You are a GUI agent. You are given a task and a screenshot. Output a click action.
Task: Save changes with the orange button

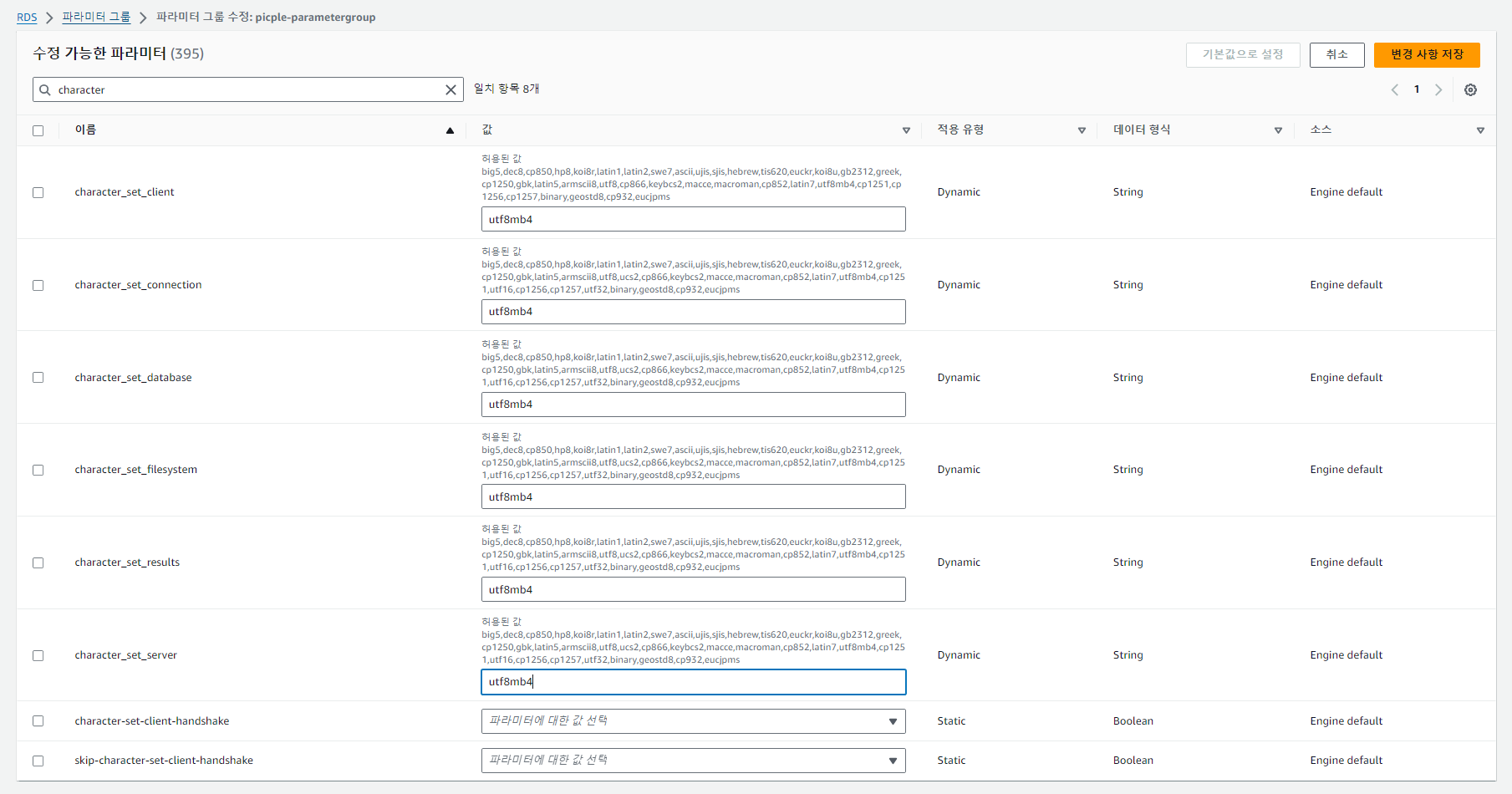click(1426, 55)
